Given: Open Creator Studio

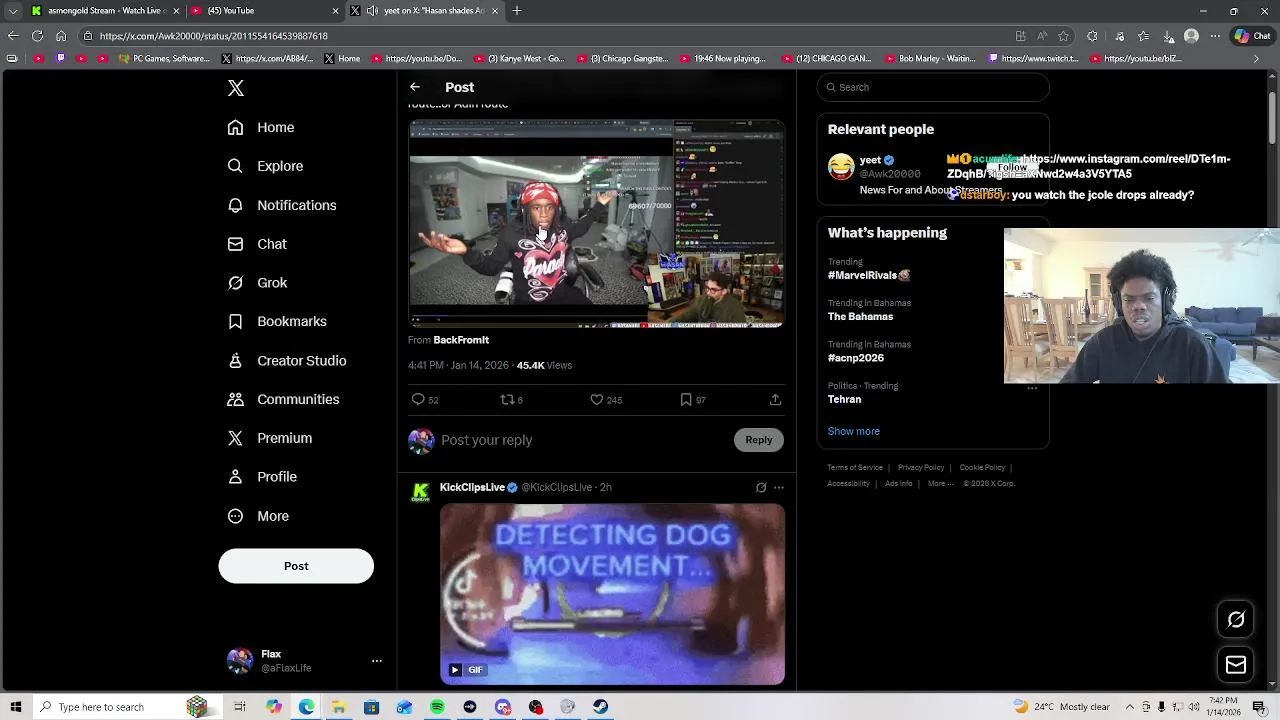Looking at the screenshot, I should click(x=287, y=361).
